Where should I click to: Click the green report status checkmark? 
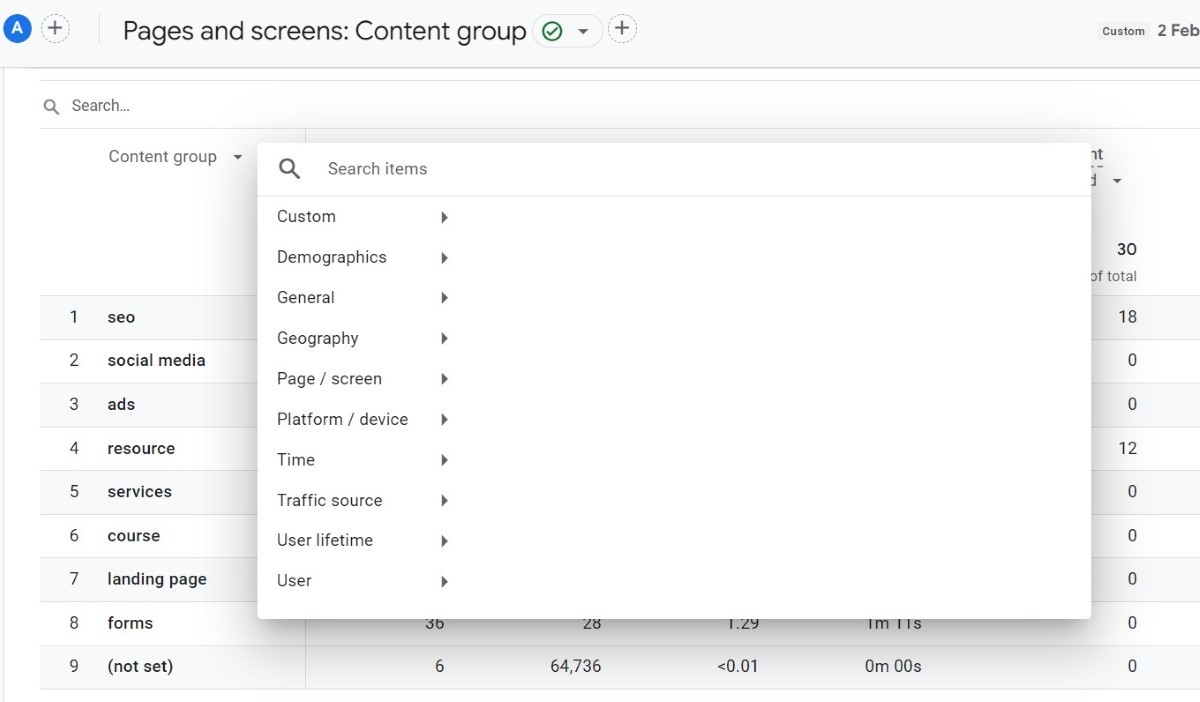[x=551, y=31]
